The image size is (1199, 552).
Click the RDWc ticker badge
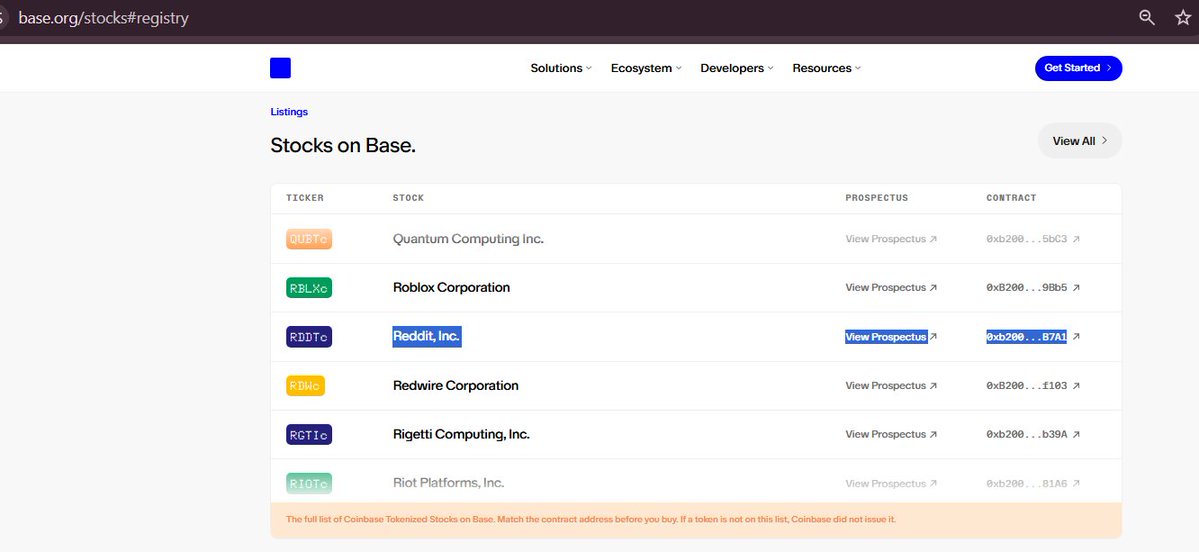click(305, 385)
